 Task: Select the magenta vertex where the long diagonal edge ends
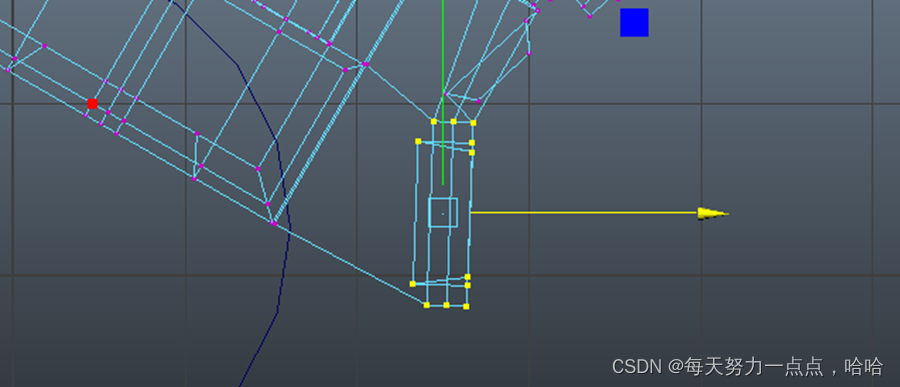pos(274,223)
